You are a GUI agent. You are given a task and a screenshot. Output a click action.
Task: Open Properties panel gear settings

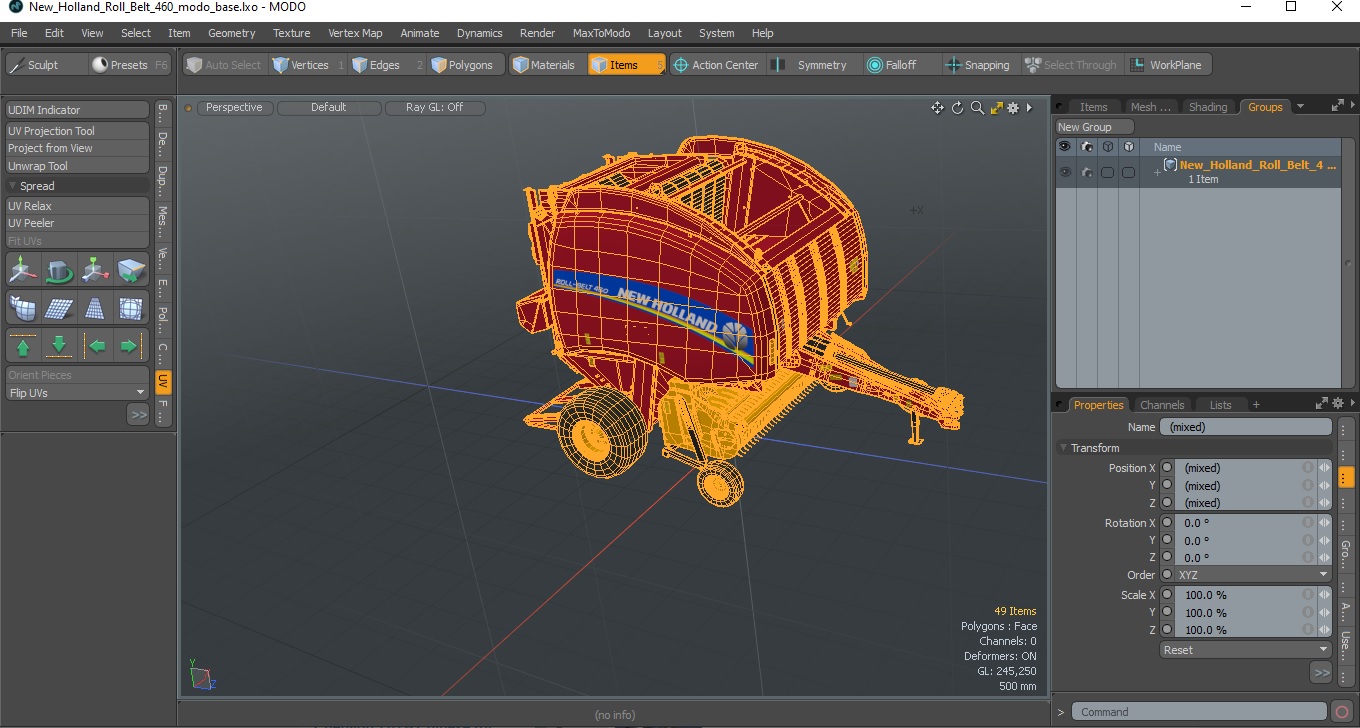click(x=1337, y=404)
